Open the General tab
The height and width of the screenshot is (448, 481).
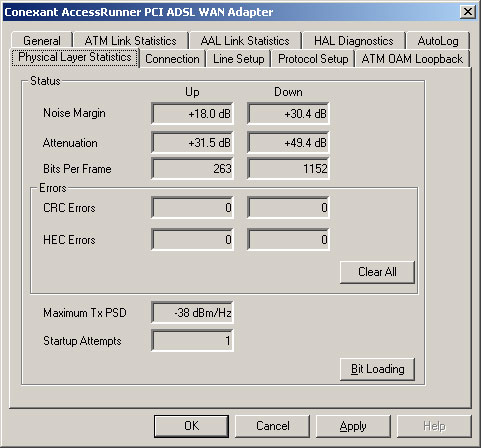pyautogui.click(x=42, y=40)
